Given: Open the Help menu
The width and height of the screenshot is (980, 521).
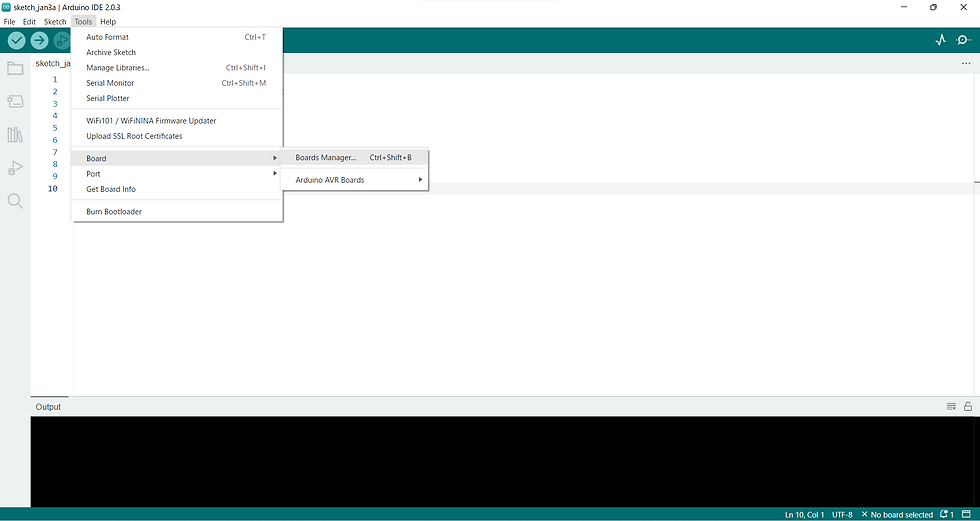Looking at the screenshot, I should pyautogui.click(x=108, y=22).
